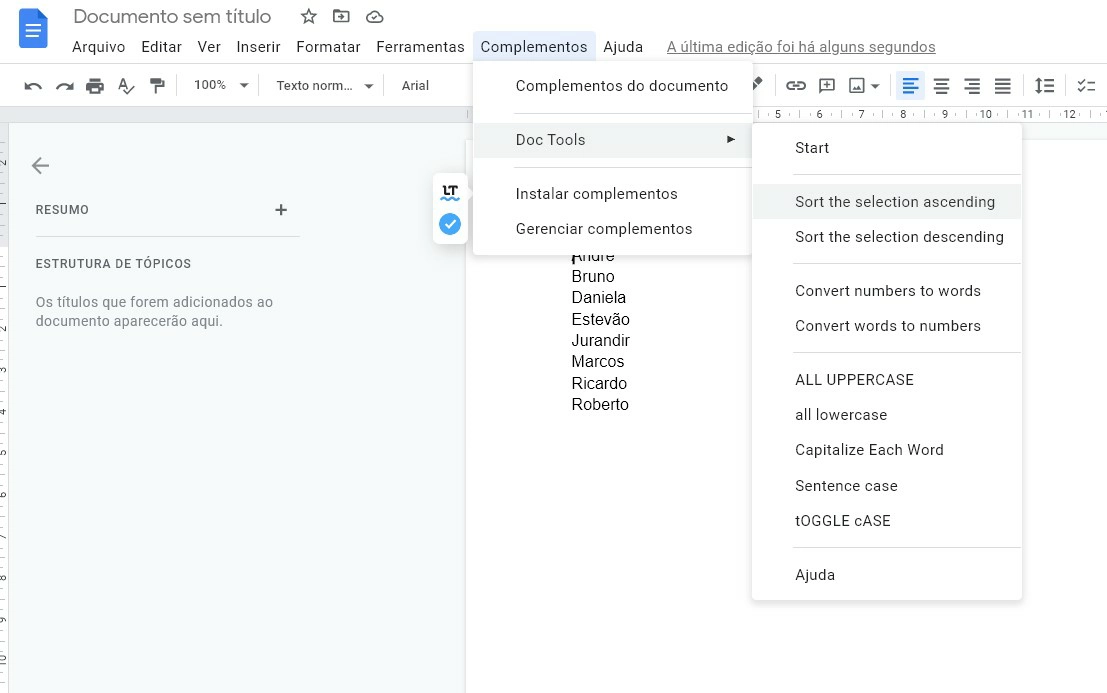Open the Ver menu
This screenshot has height=693, width=1107.
(209, 47)
